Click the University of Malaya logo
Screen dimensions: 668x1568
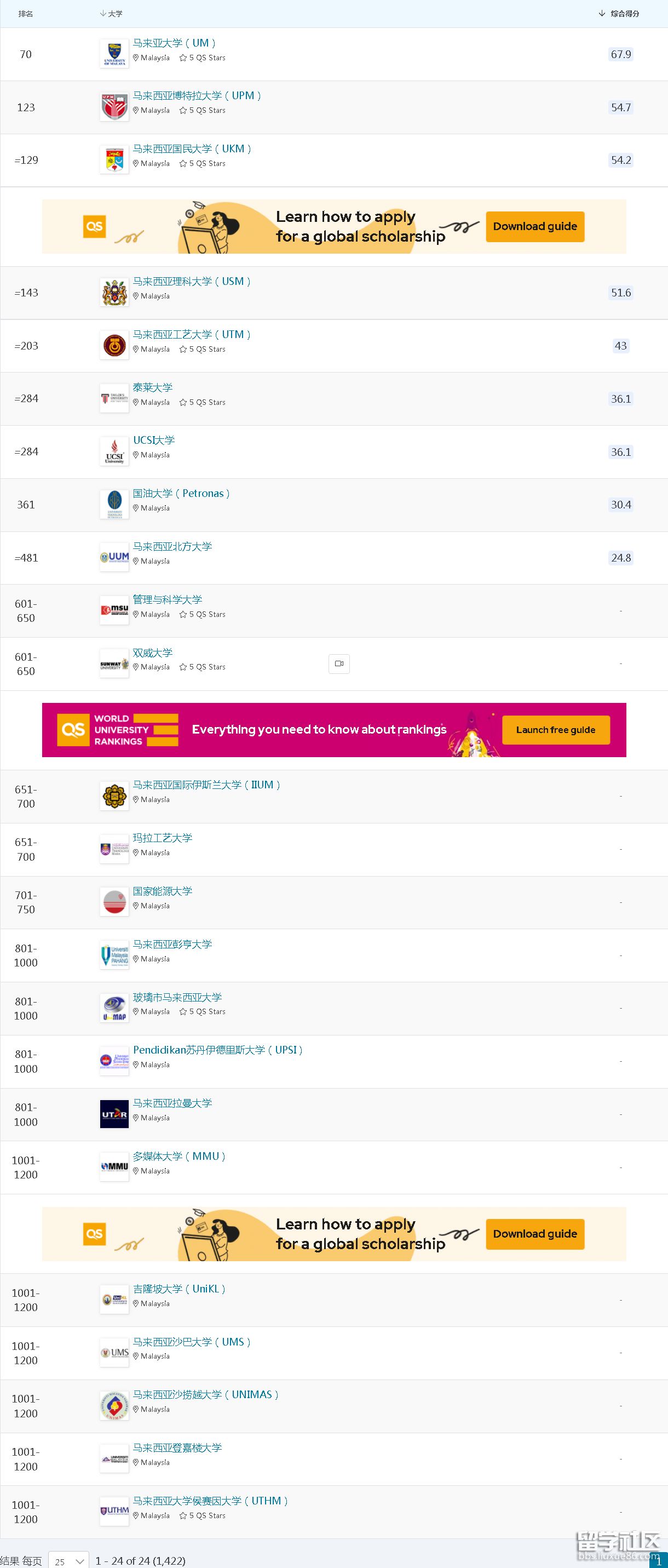pyautogui.click(x=114, y=54)
